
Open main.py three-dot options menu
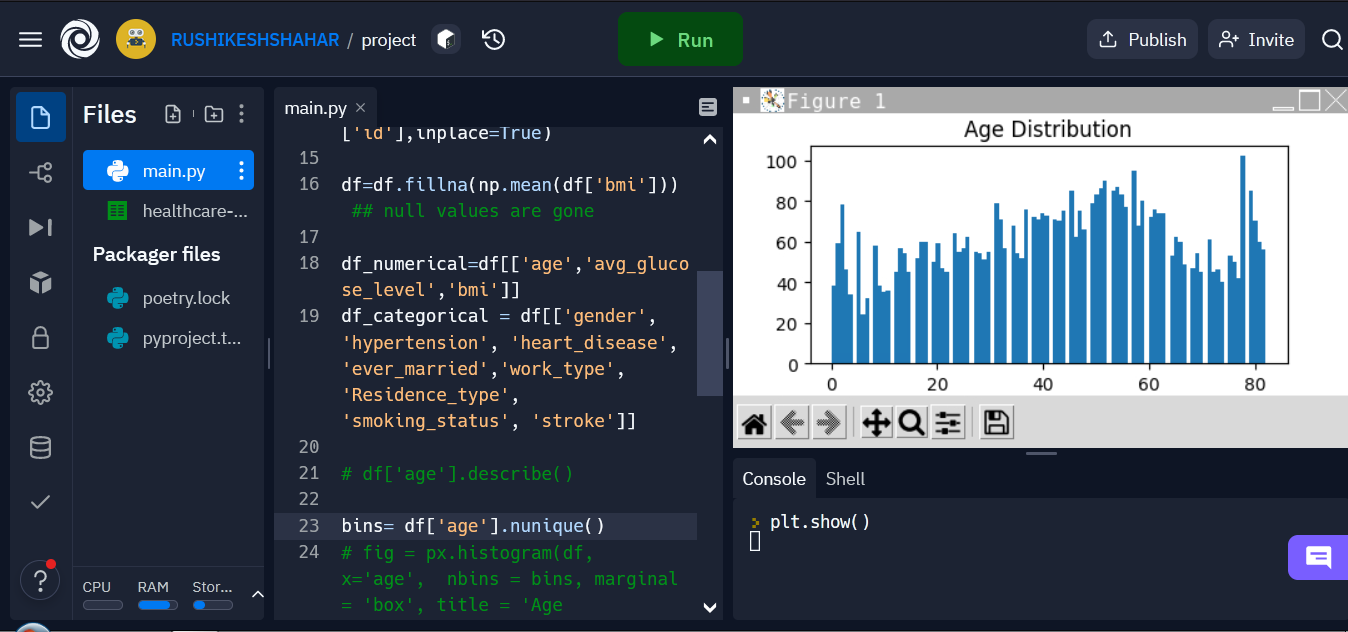click(241, 171)
